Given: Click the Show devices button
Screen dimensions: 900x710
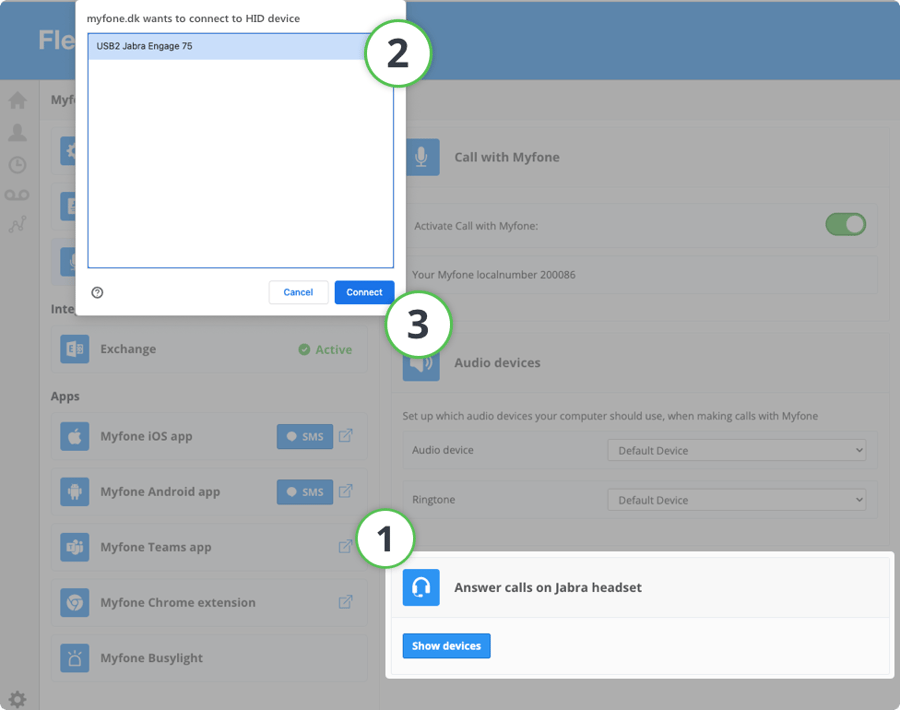Looking at the screenshot, I should click(446, 646).
